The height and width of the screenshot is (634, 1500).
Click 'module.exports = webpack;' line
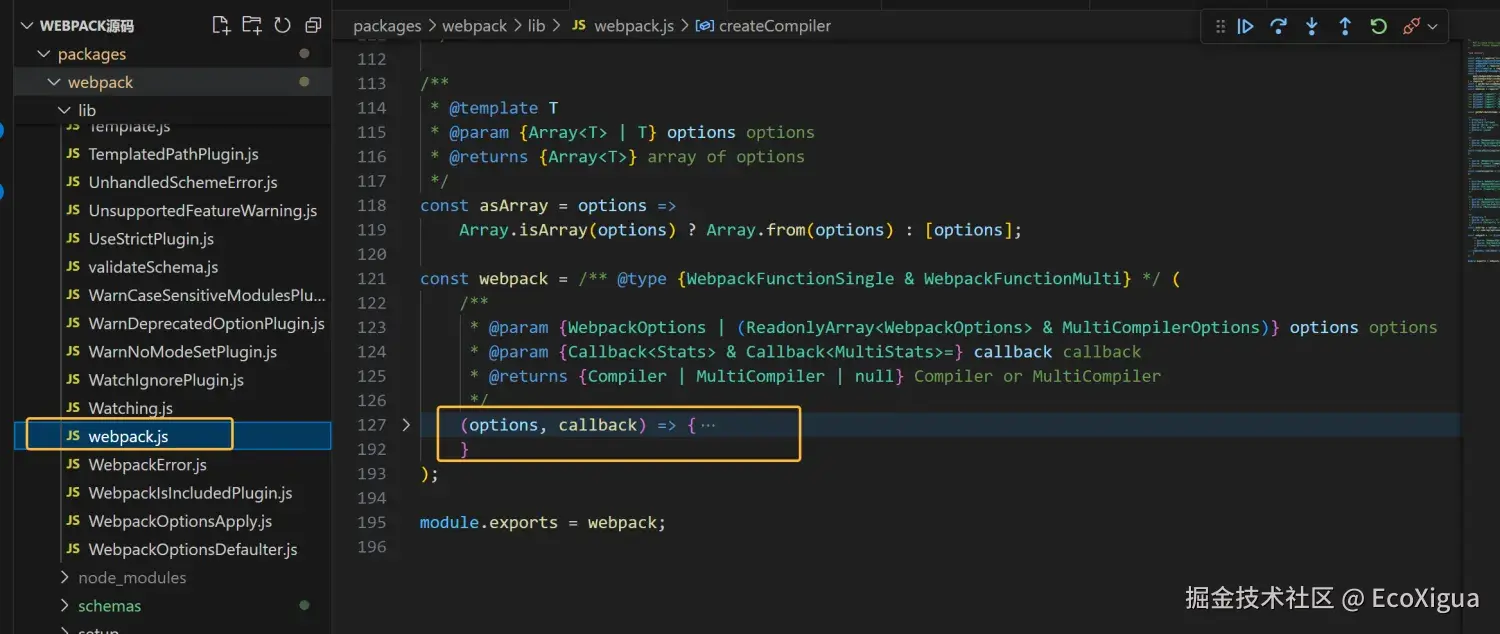click(x=543, y=522)
